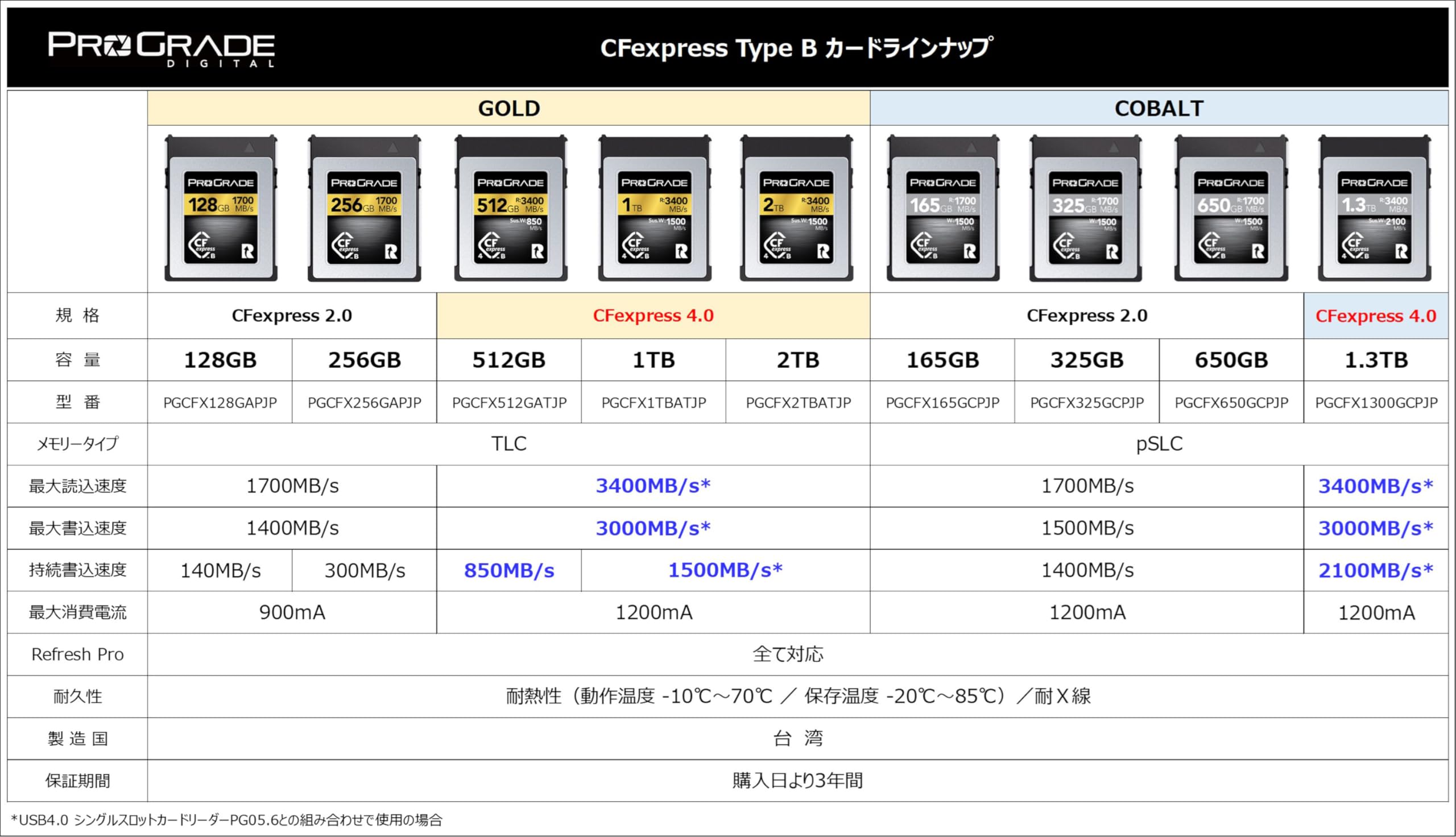Click the blue 850MB/s sustained write cell

coord(508,570)
